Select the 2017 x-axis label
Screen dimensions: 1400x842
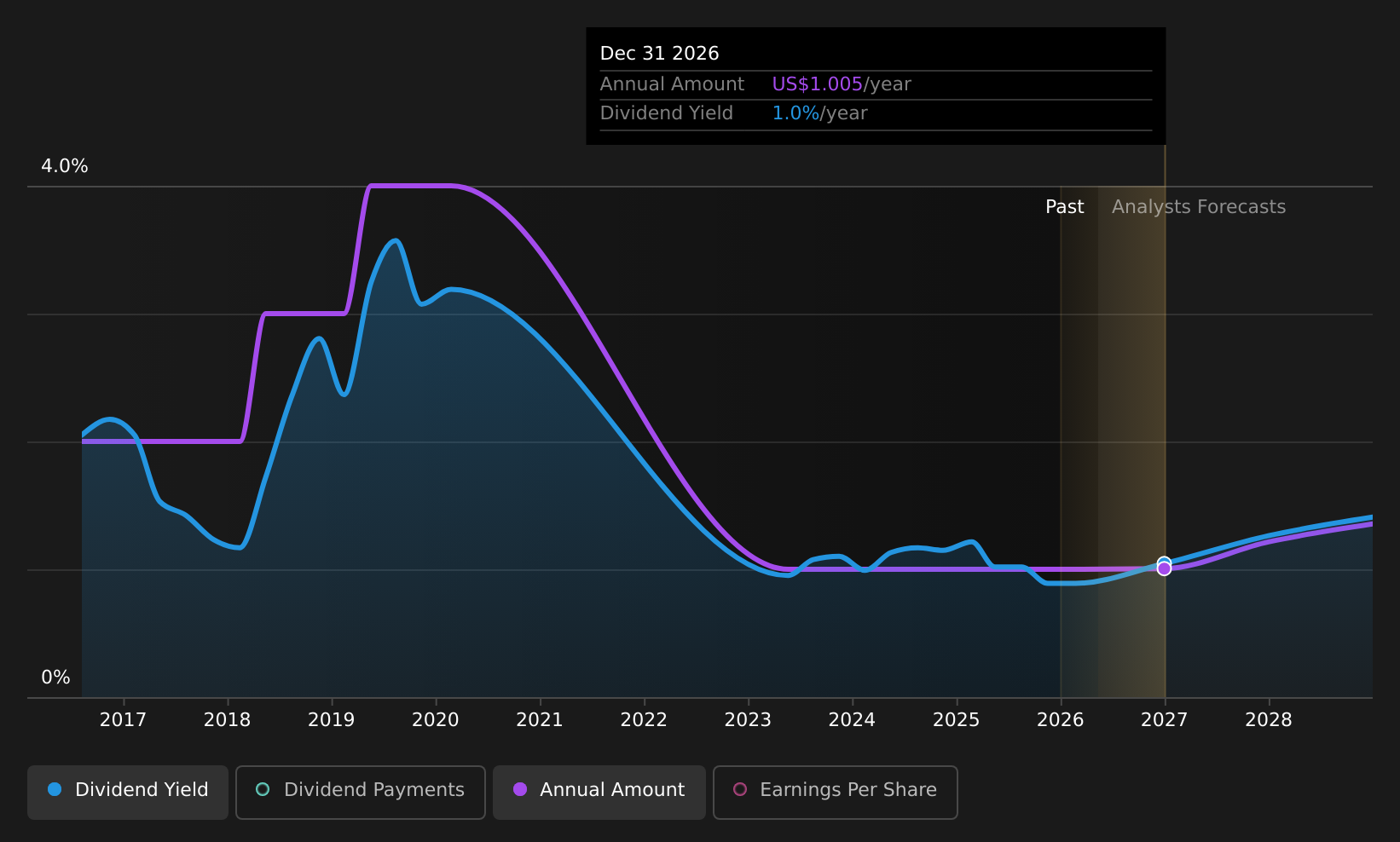coord(123,720)
